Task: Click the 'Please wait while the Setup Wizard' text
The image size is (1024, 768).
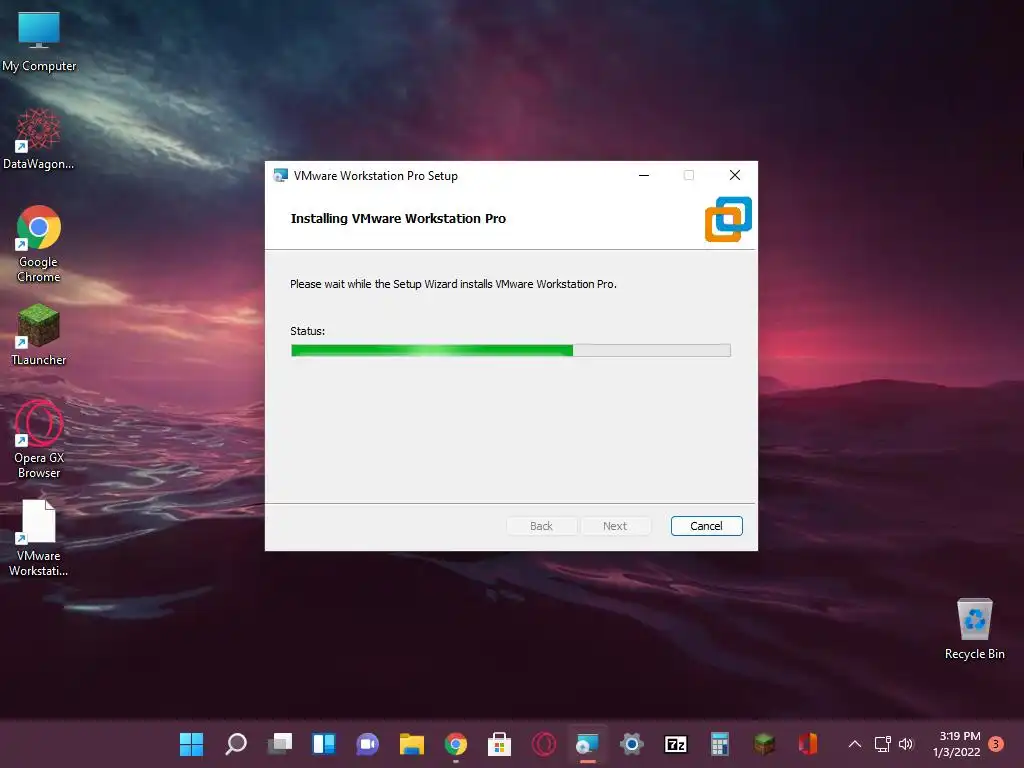Action: coord(453,284)
